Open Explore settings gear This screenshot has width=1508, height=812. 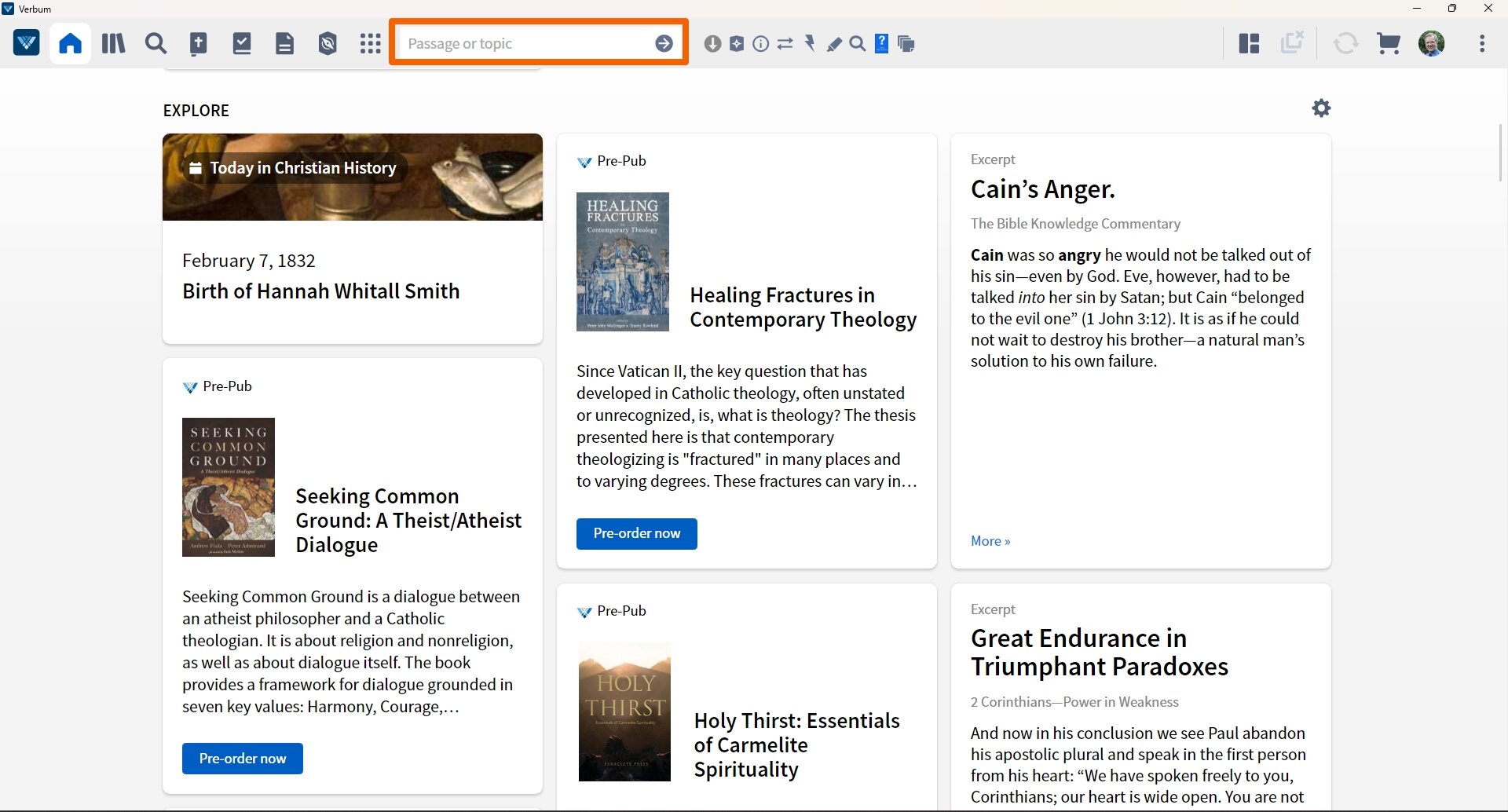pyautogui.click(x=1321, y=108)
